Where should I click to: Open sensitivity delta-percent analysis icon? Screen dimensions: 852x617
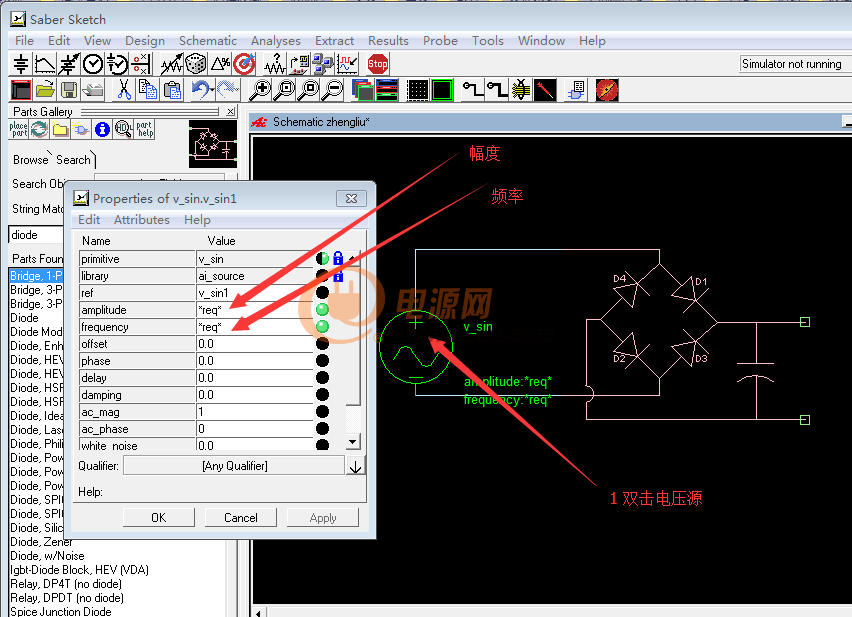(220, 64)
